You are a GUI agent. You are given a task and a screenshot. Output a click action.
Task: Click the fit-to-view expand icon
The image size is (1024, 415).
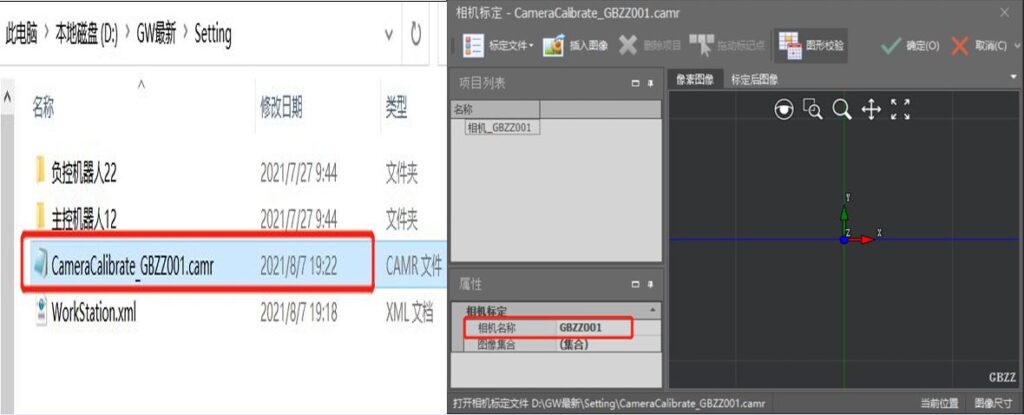click(x=900, y=110)
